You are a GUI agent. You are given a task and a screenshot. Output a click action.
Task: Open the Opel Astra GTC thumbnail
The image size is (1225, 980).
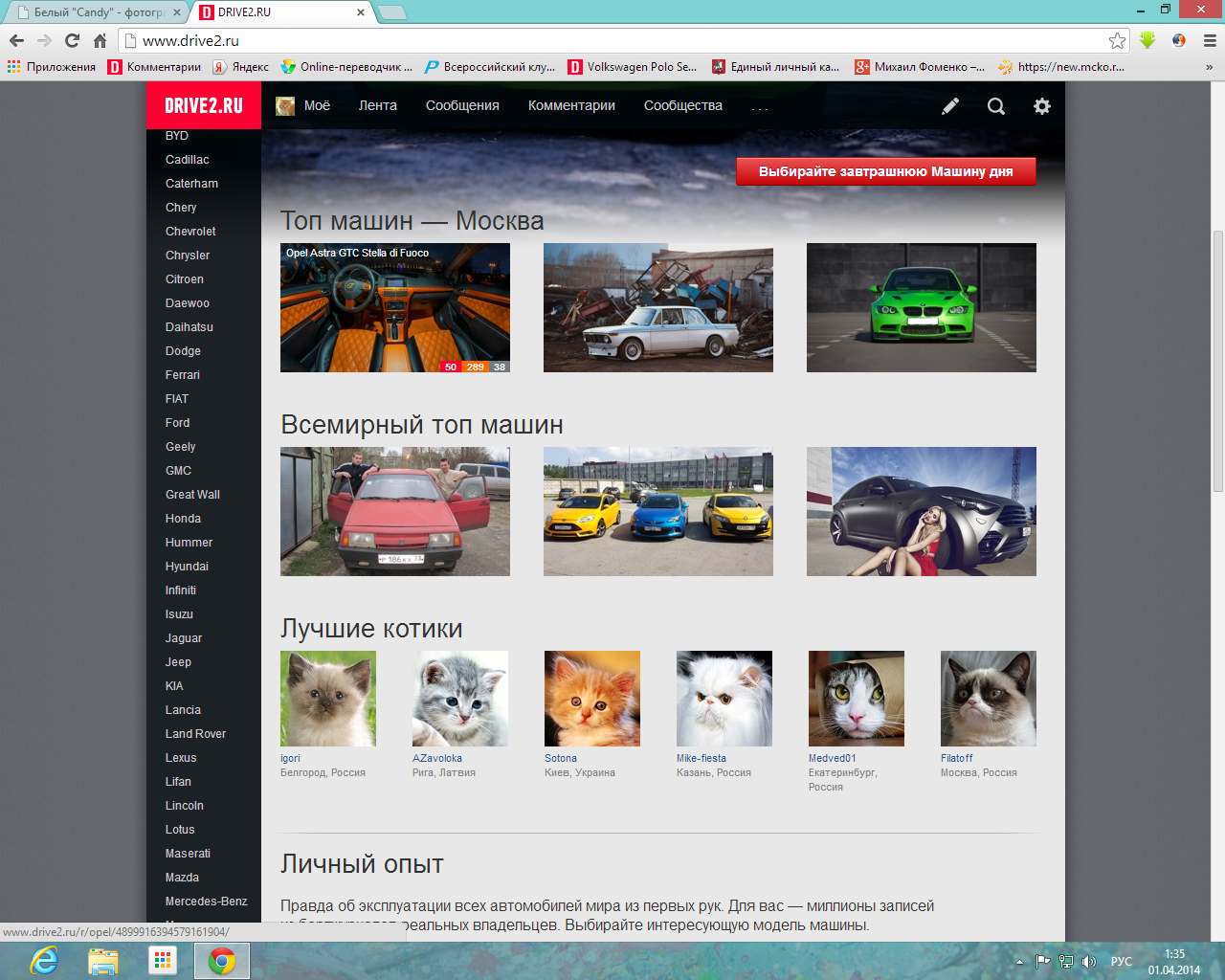pyautogui.click(x=394, y=308)
